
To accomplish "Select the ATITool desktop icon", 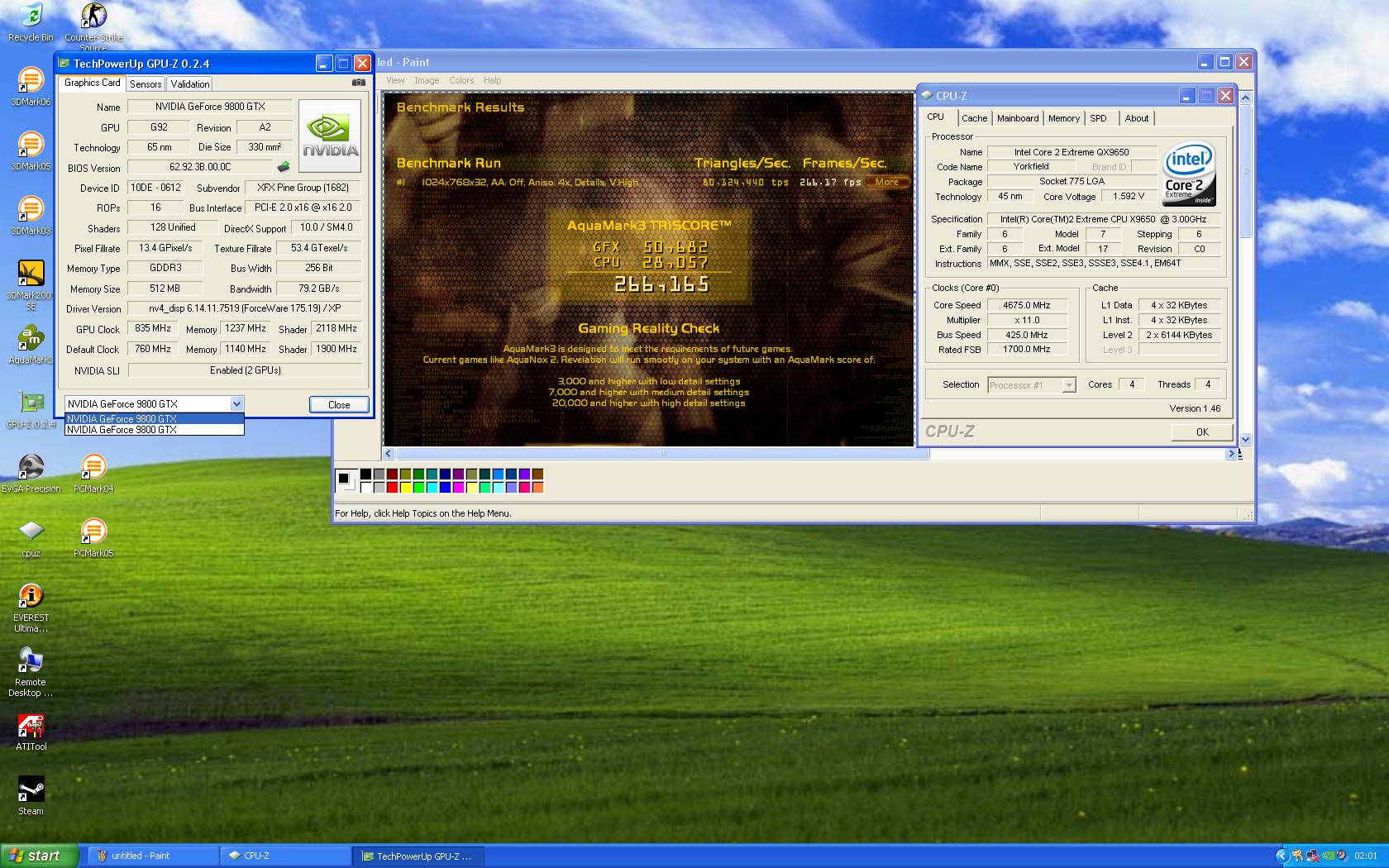I will [x=31, y=732].
